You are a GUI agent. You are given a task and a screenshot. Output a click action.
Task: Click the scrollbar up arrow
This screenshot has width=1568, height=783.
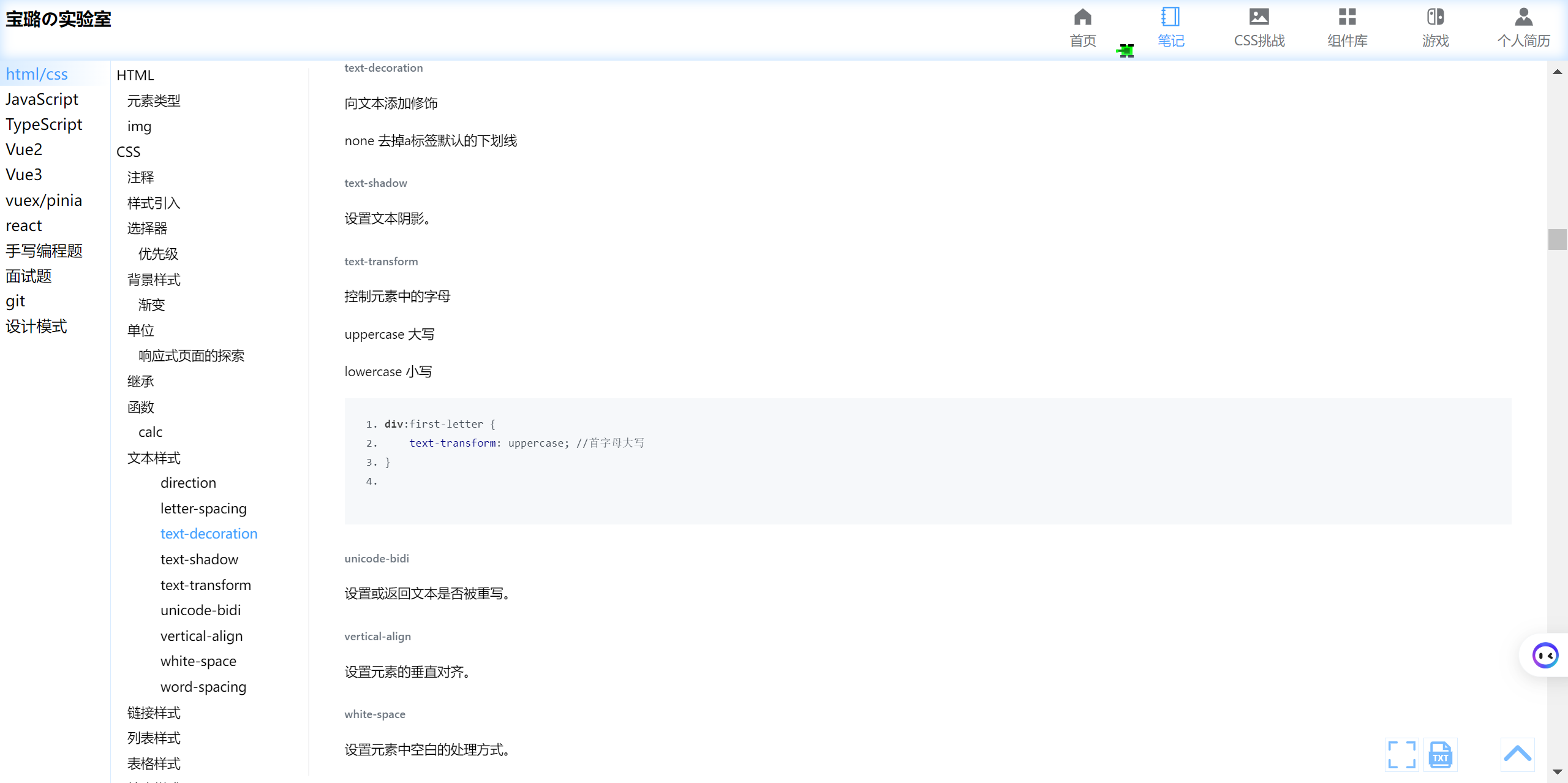(1557, 72)
